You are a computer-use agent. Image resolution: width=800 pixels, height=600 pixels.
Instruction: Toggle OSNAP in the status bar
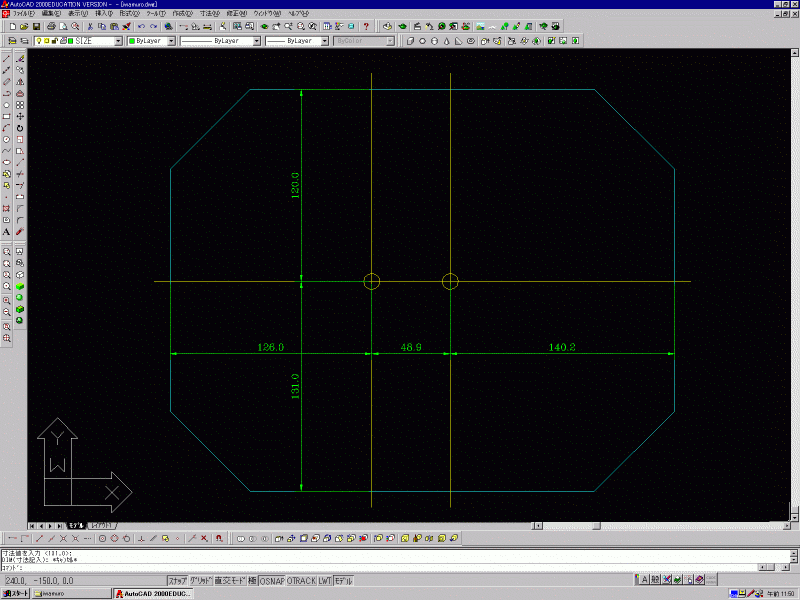(272, 581)
